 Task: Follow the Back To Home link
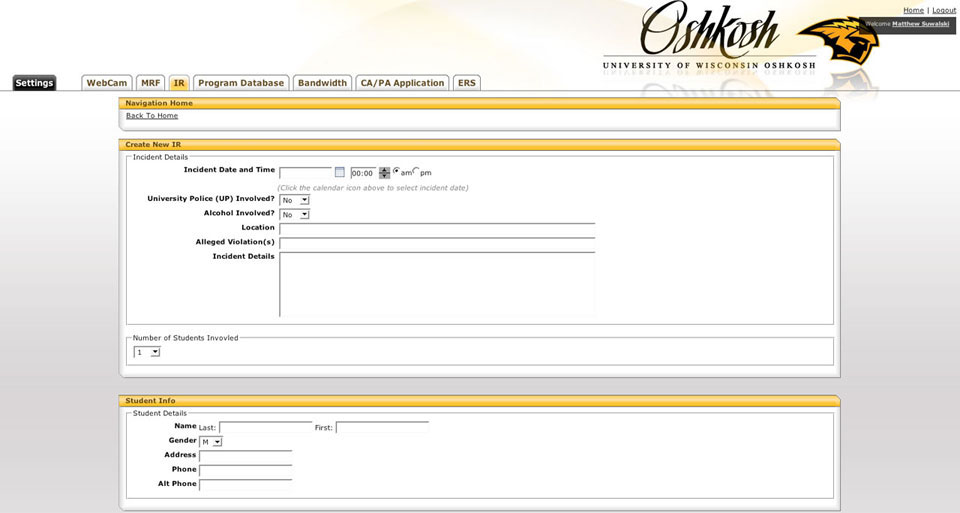coord(152,116)
